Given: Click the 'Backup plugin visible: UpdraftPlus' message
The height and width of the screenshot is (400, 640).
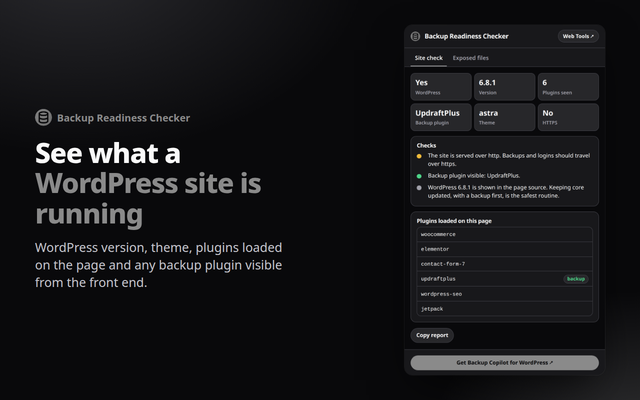Looking at the screenshot, I should [x=473, y=176].
